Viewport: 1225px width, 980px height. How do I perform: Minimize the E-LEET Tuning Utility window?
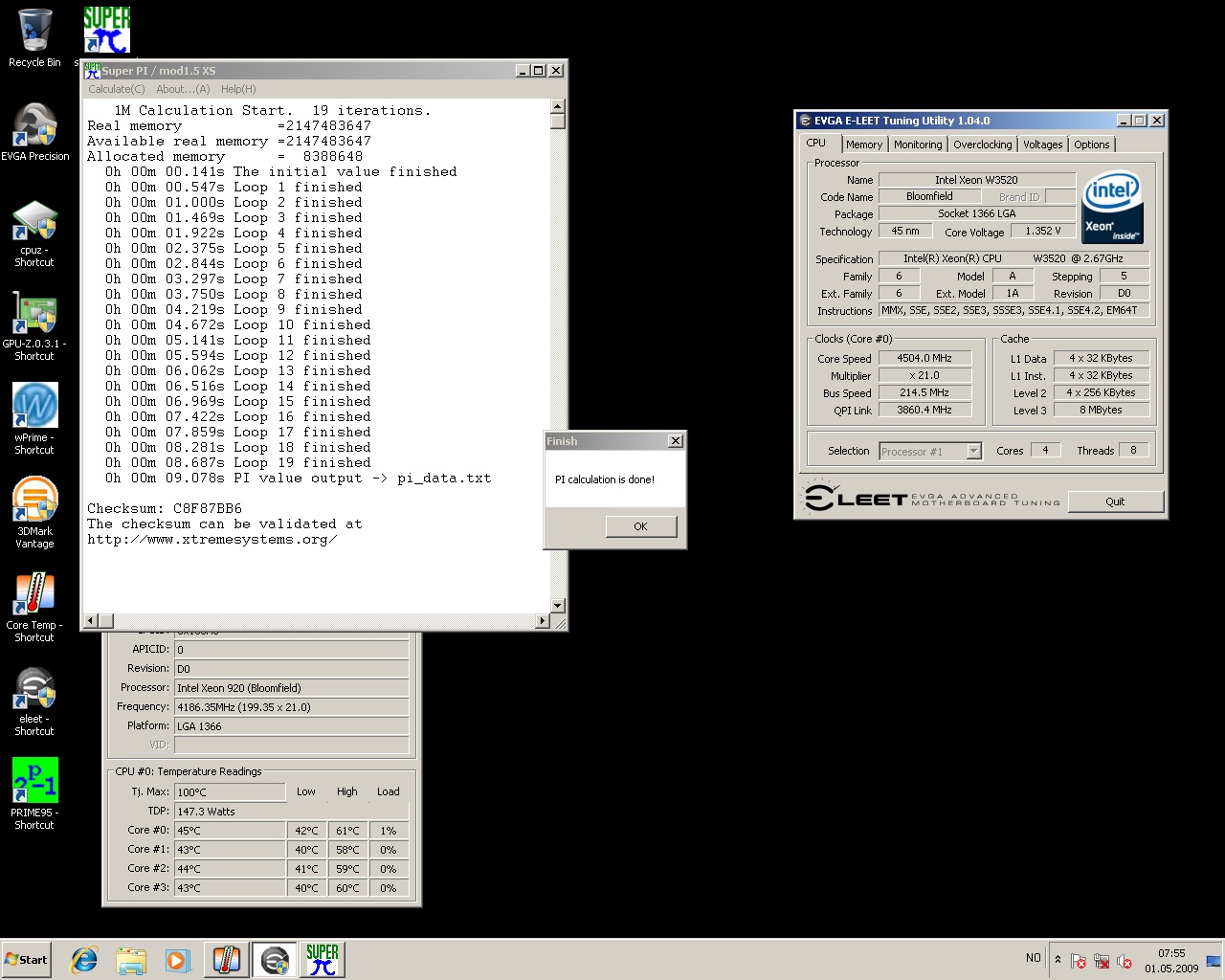coord(1124,121)
